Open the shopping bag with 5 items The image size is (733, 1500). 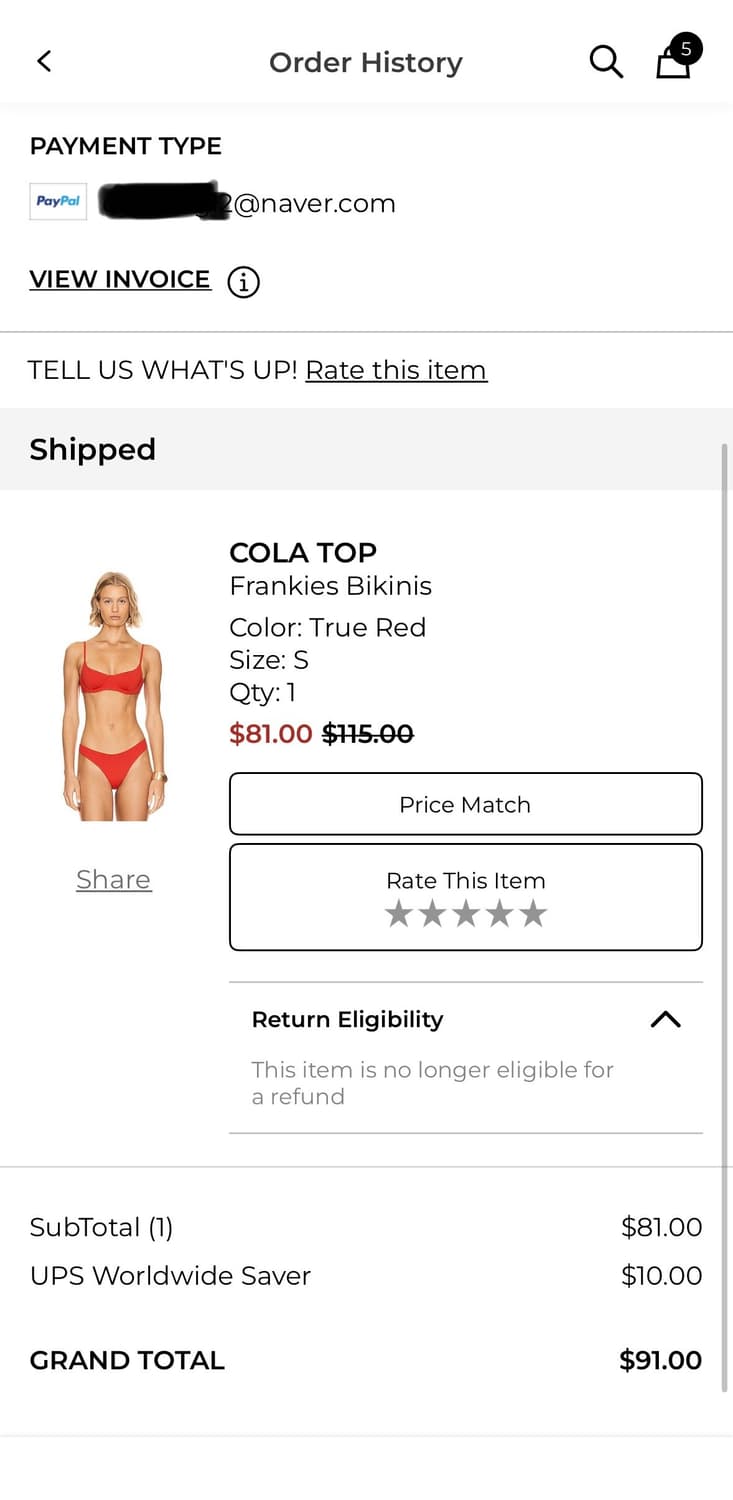click(674, 61)
